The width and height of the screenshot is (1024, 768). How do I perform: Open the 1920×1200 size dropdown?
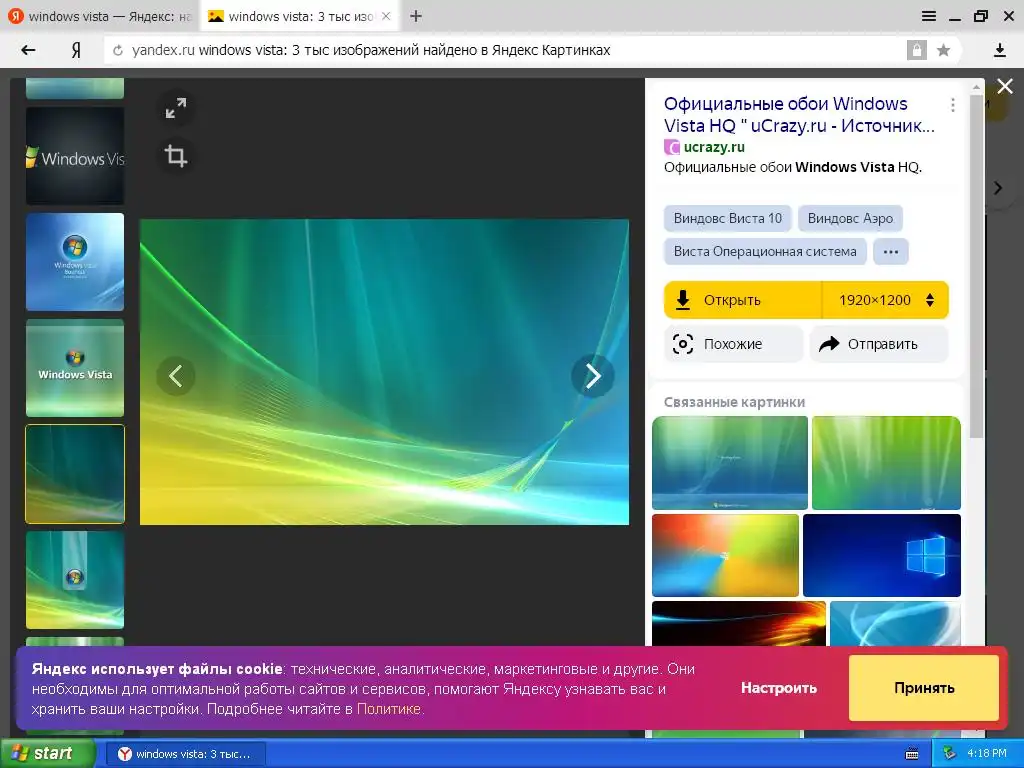886,300
